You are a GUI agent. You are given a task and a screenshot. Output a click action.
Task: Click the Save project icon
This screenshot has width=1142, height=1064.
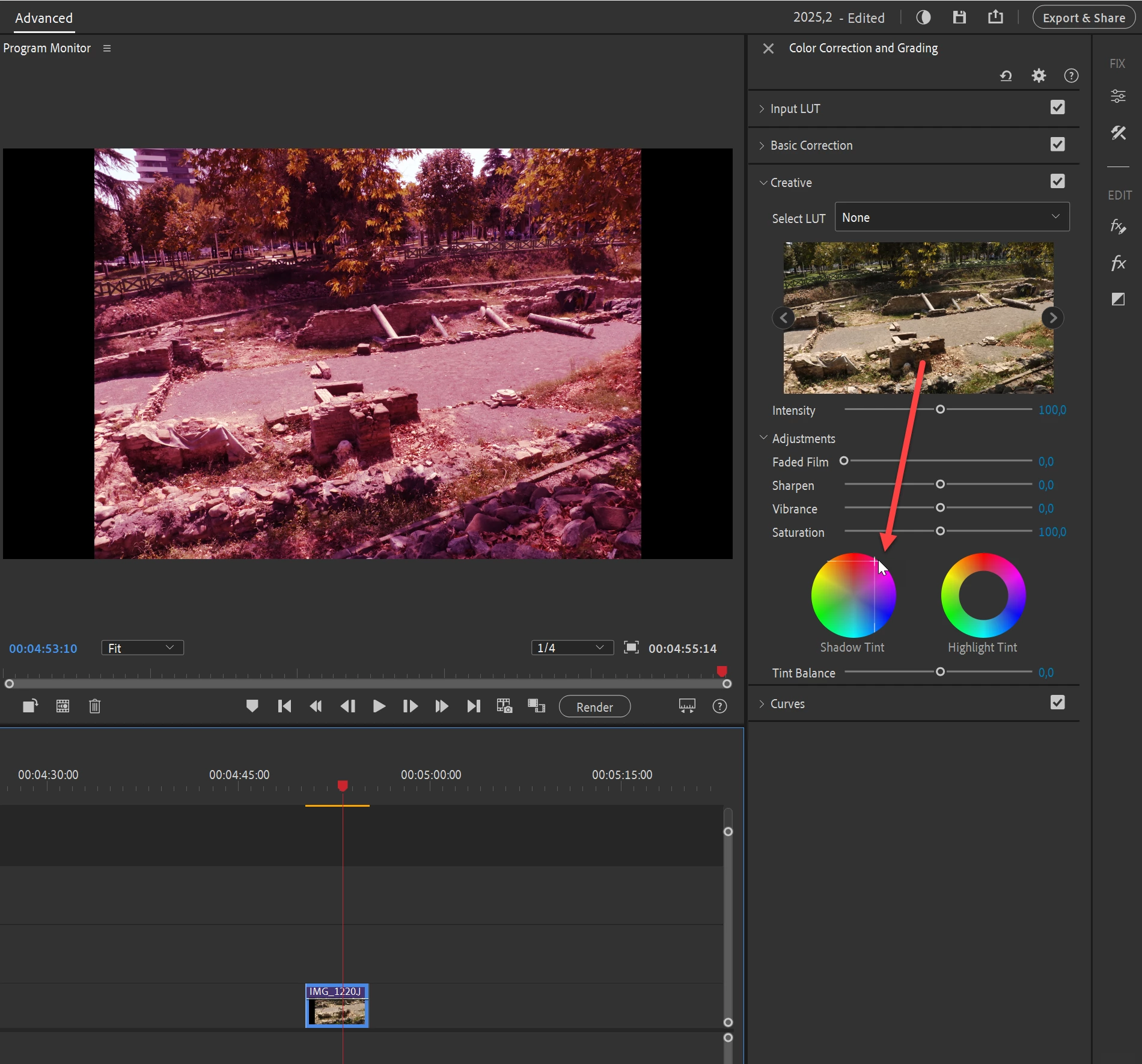(x=959, y=17)
